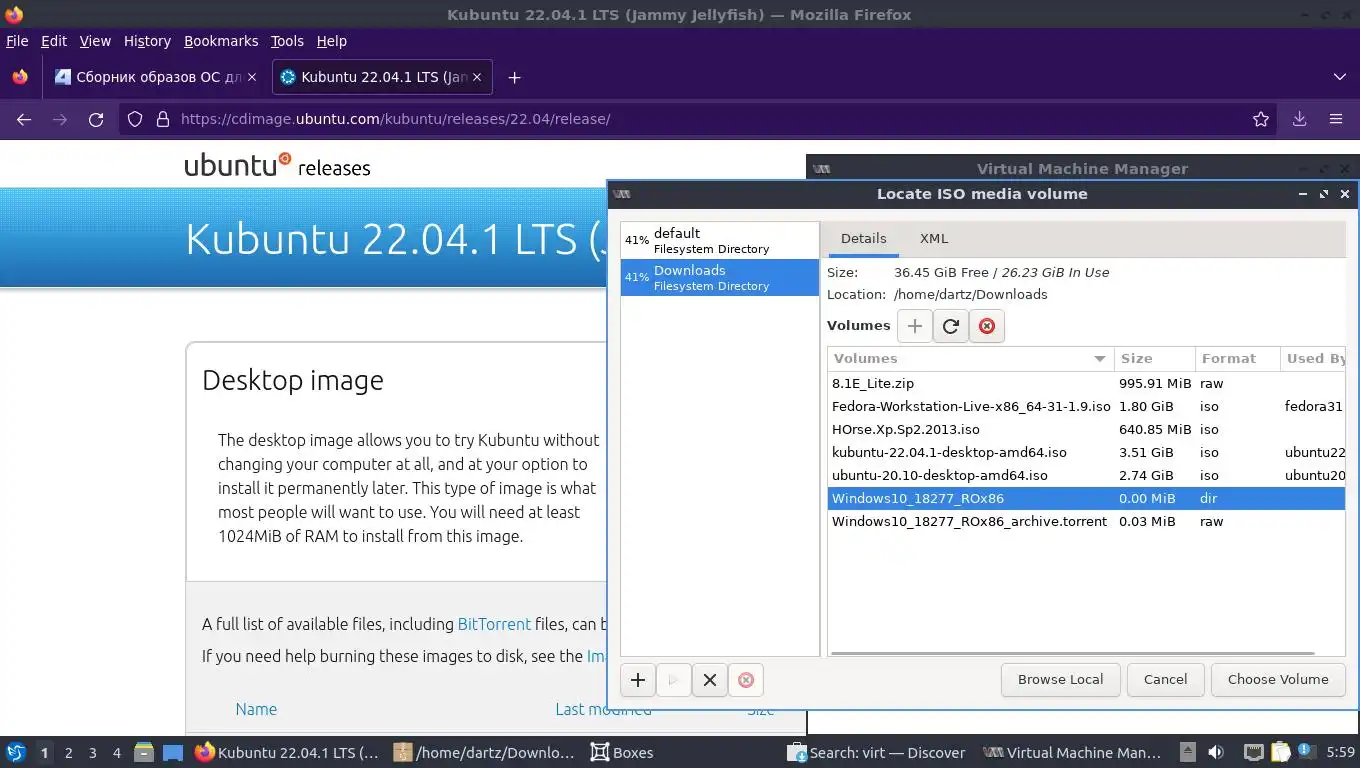This screenshot has height=768, width=1360.
Task: Start the pool with the greyed play icon
Action: (x=674, y=680)
